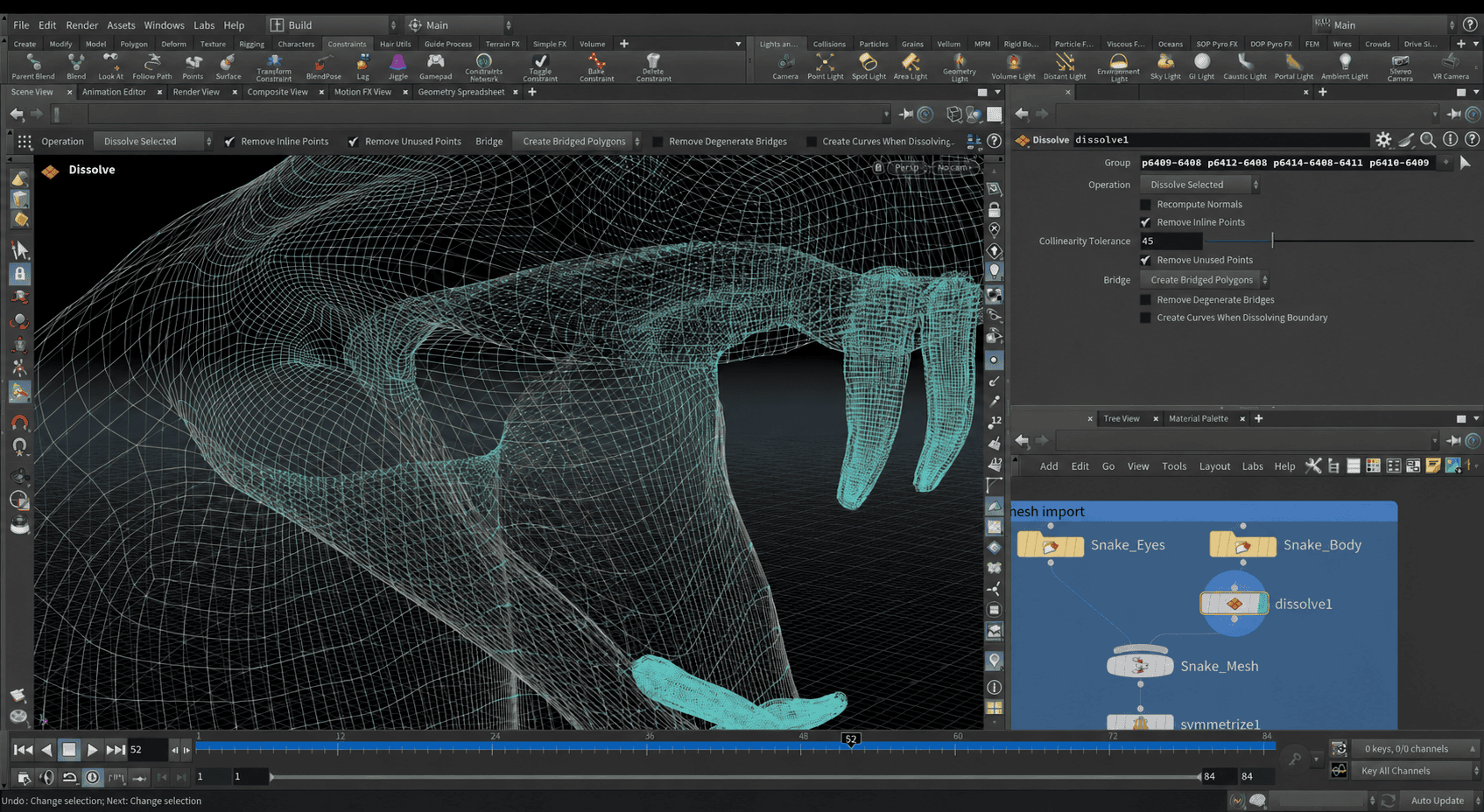Open Create Bridged Polygons viewport dropdown

click(577, 141)
